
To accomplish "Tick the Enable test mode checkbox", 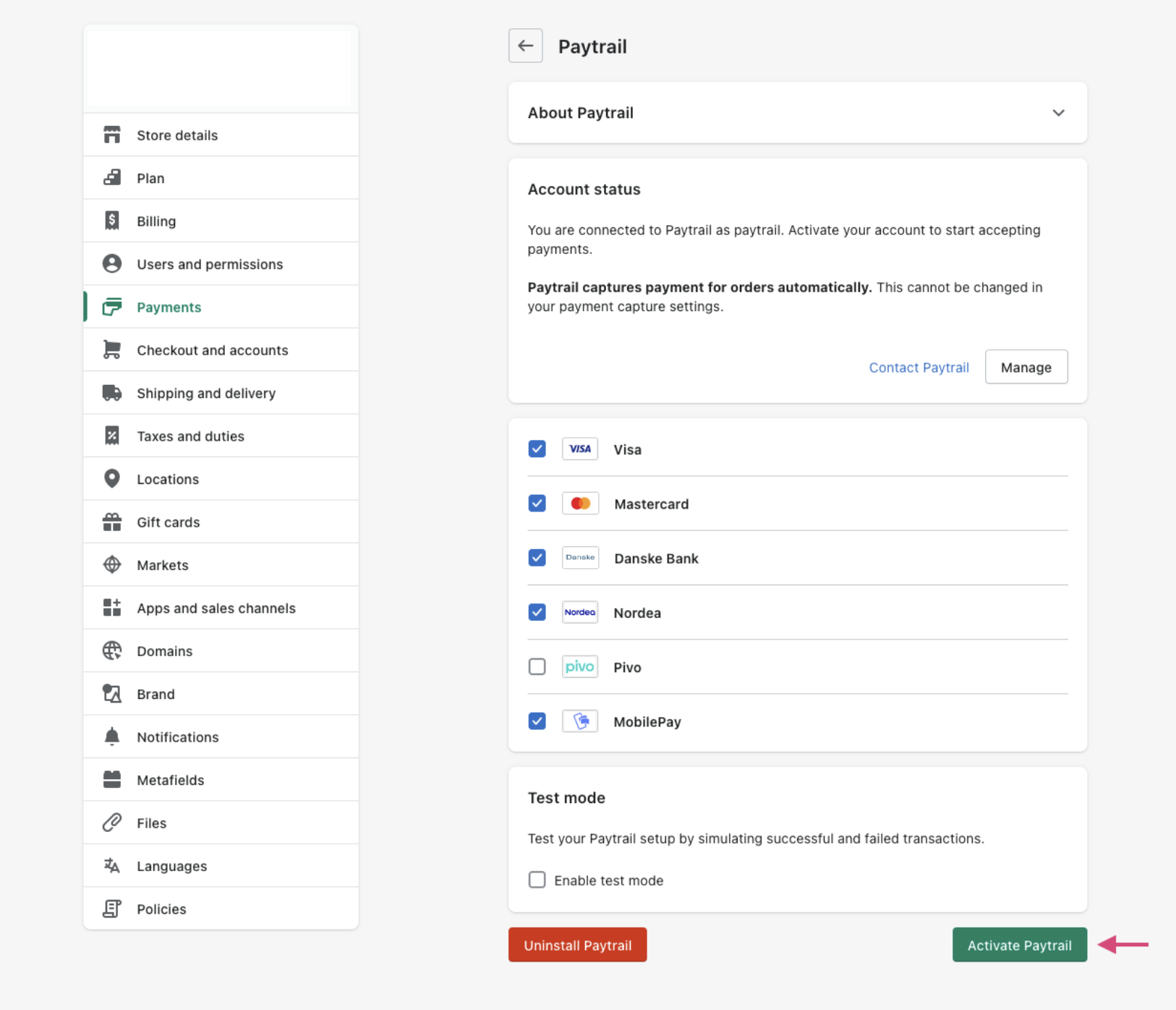I will [537, 880].
